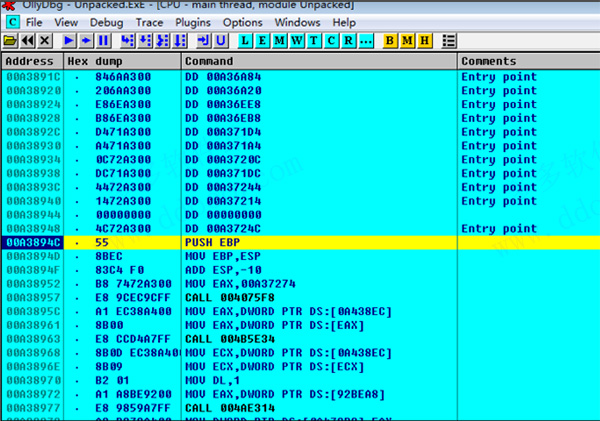The height and width of the screenshot is (421, 600).
Task: Click the Open file folder icon
Action: coord(11,41)
